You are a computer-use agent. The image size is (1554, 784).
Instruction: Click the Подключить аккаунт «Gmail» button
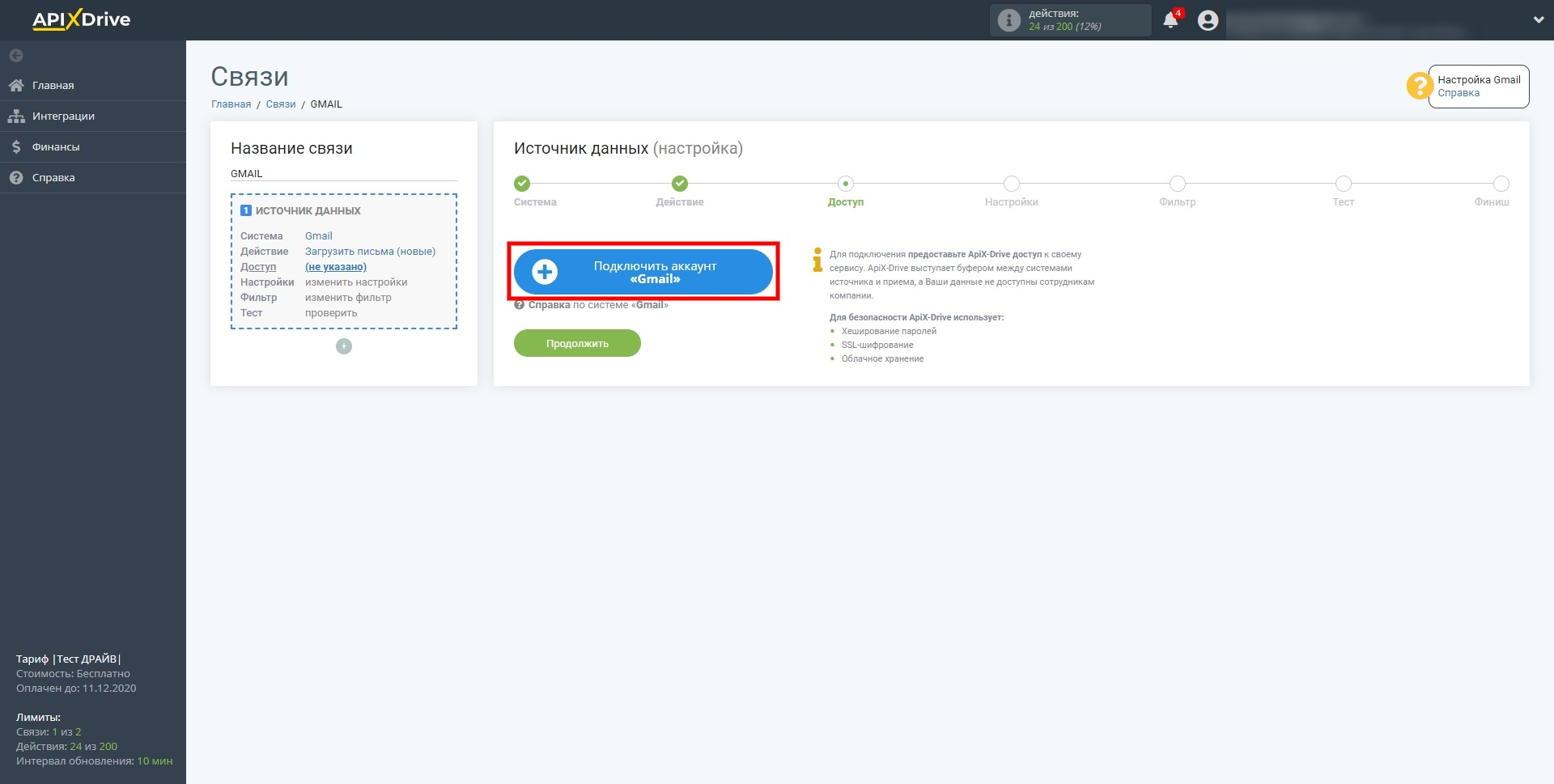(643, 272)
